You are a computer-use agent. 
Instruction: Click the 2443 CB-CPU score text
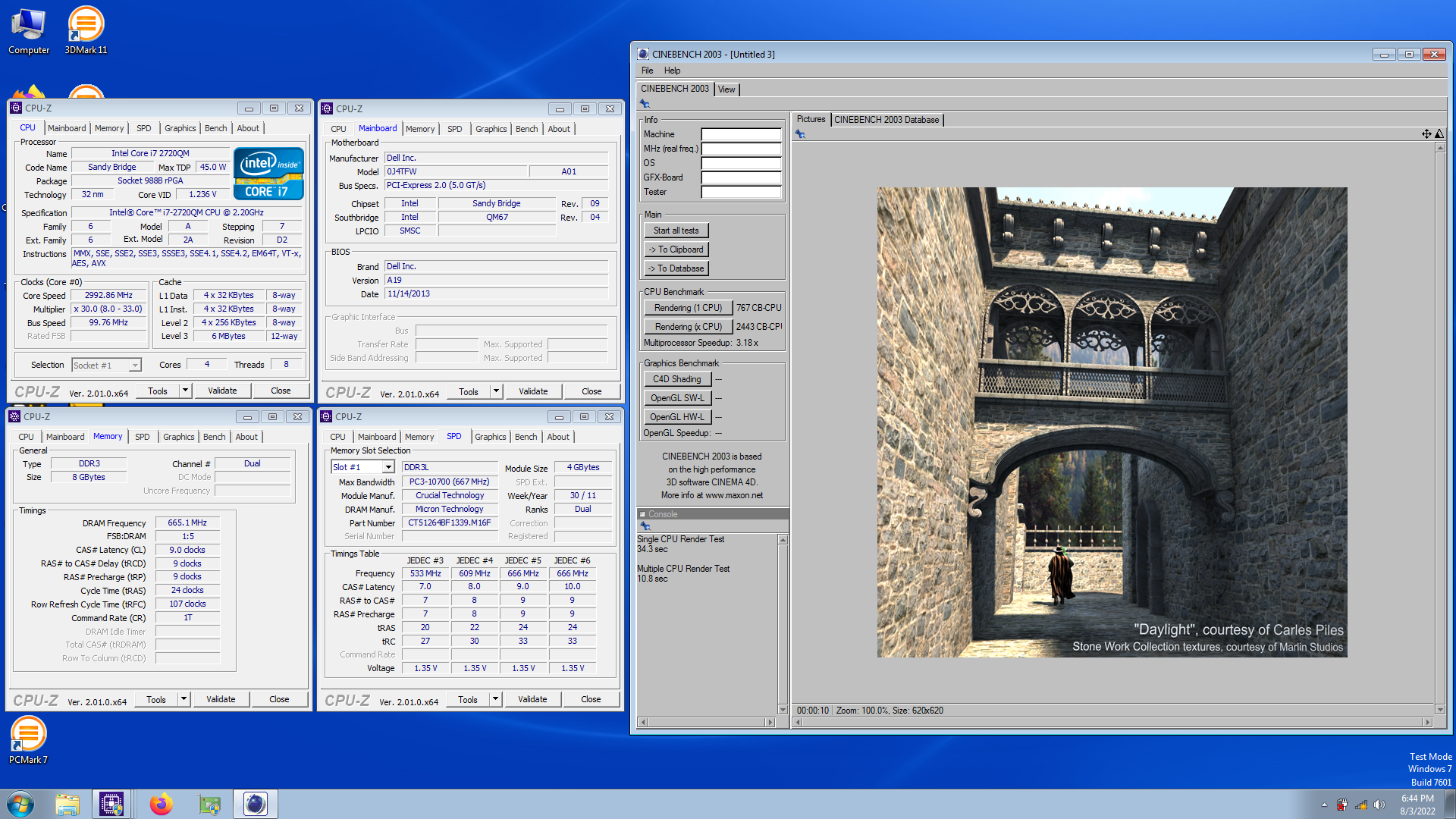(758, 327)
